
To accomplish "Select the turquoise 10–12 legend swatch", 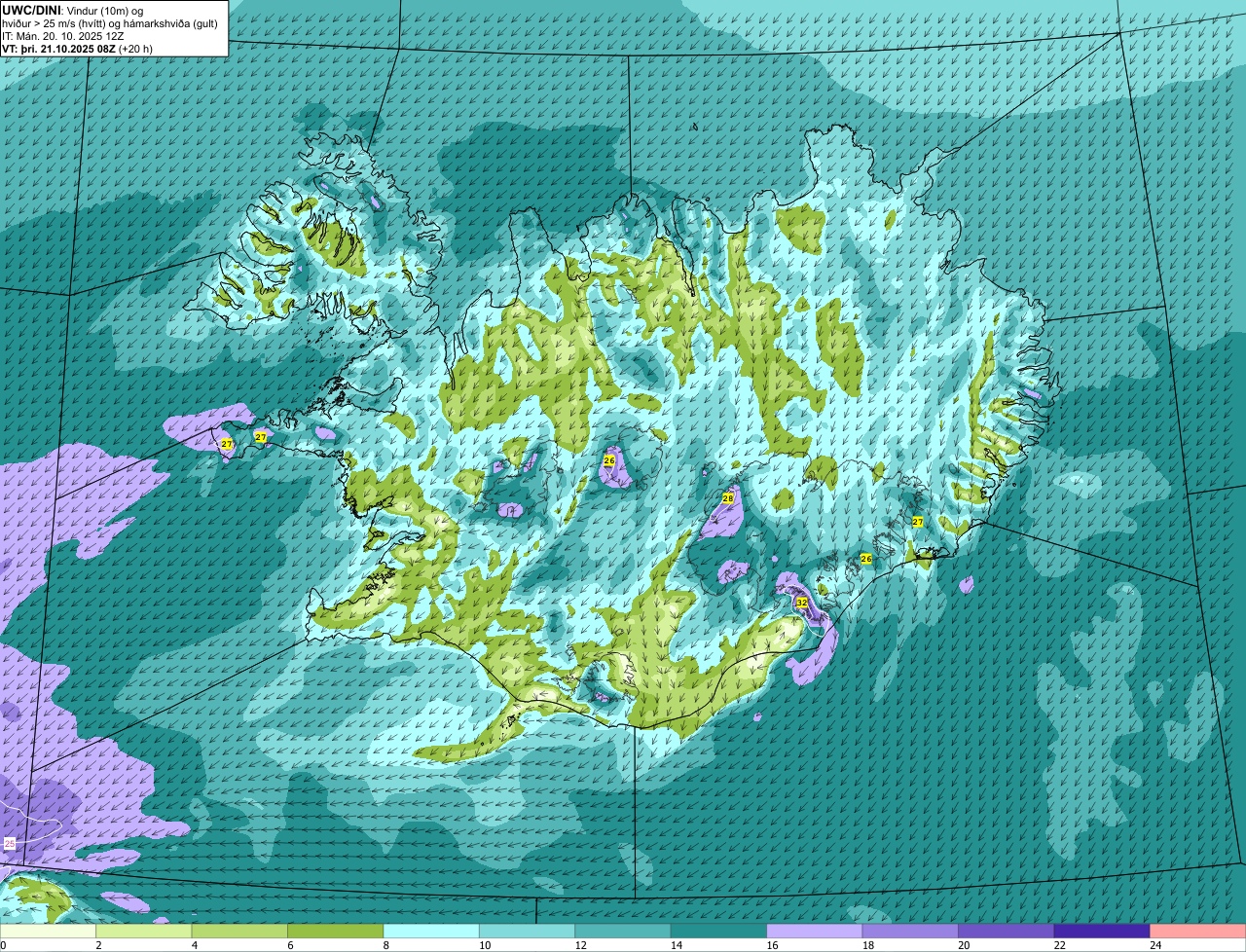I will point(528,932).
